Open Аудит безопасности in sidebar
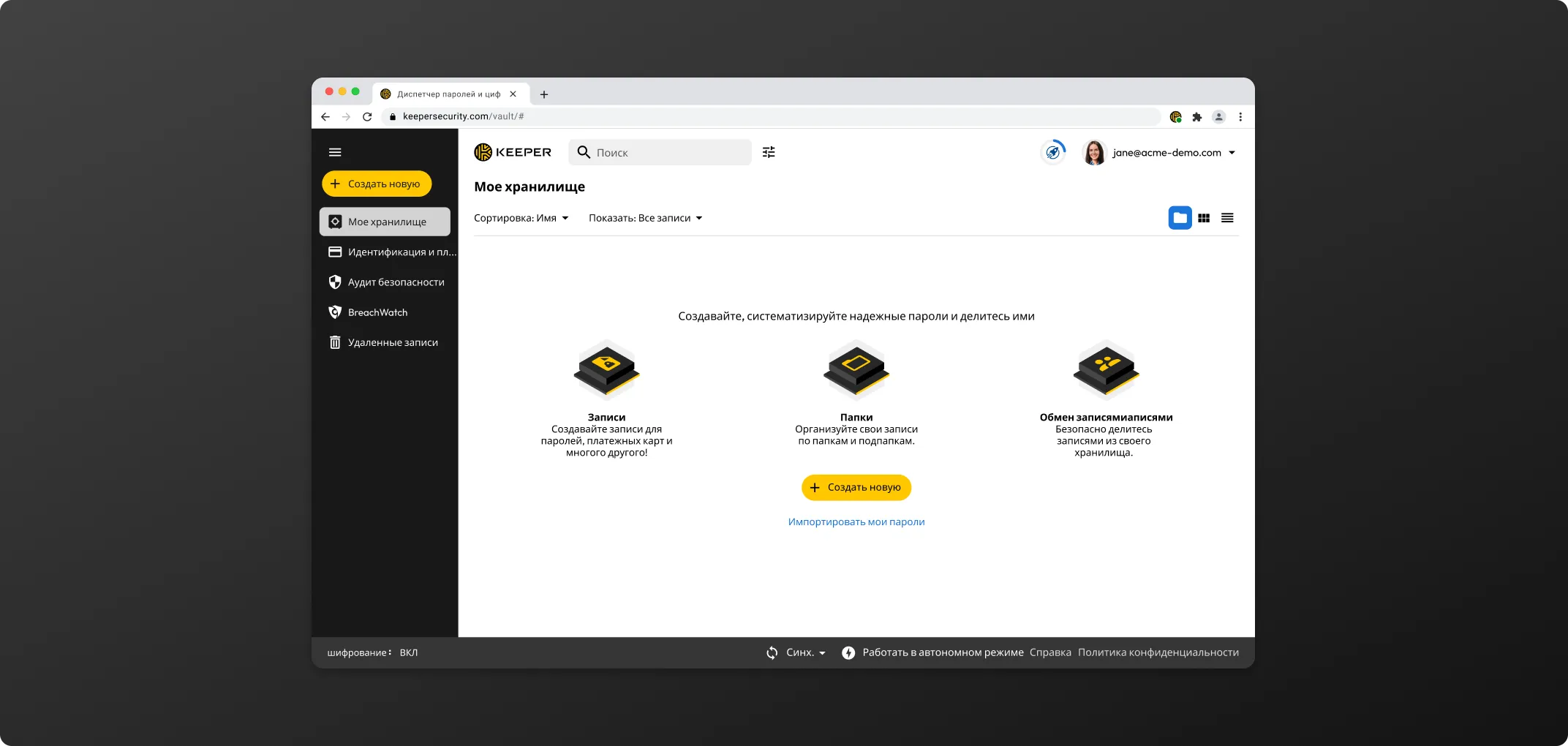 (385, 282)
